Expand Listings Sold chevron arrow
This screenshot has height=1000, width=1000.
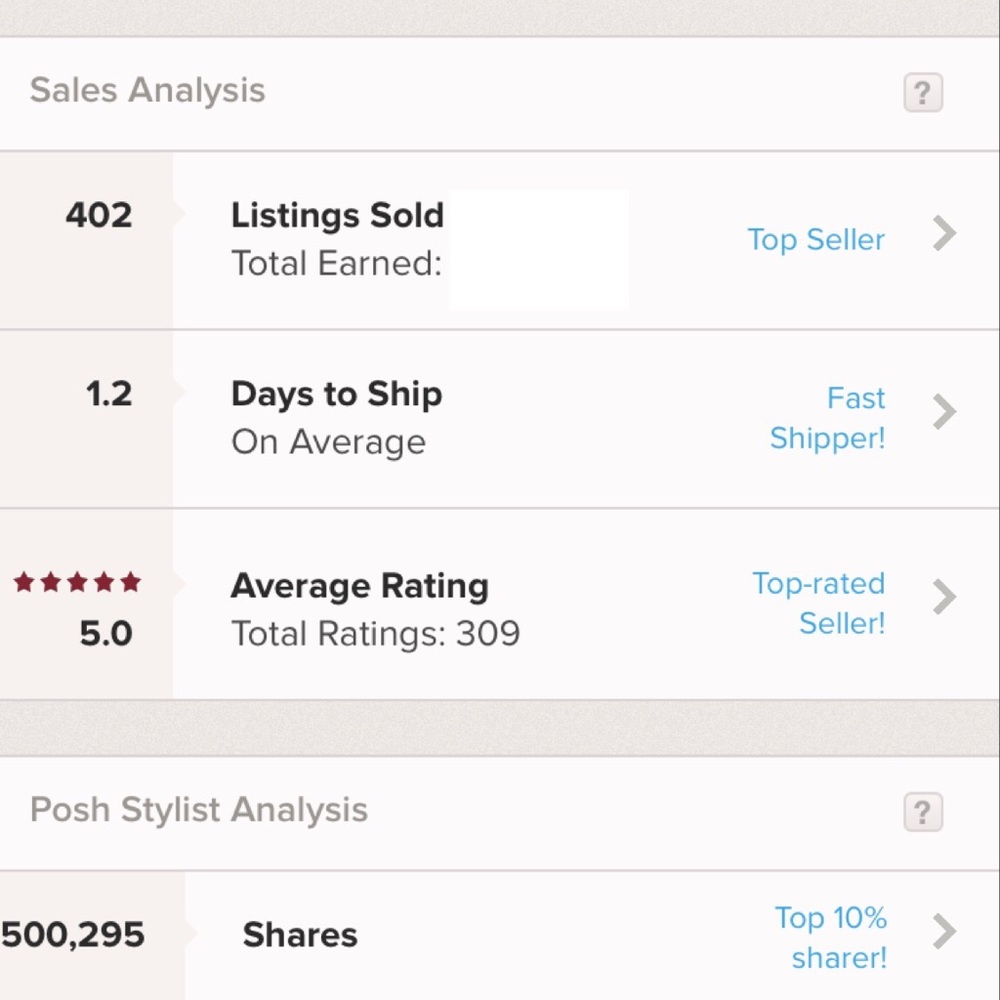(x=944, y=233)
